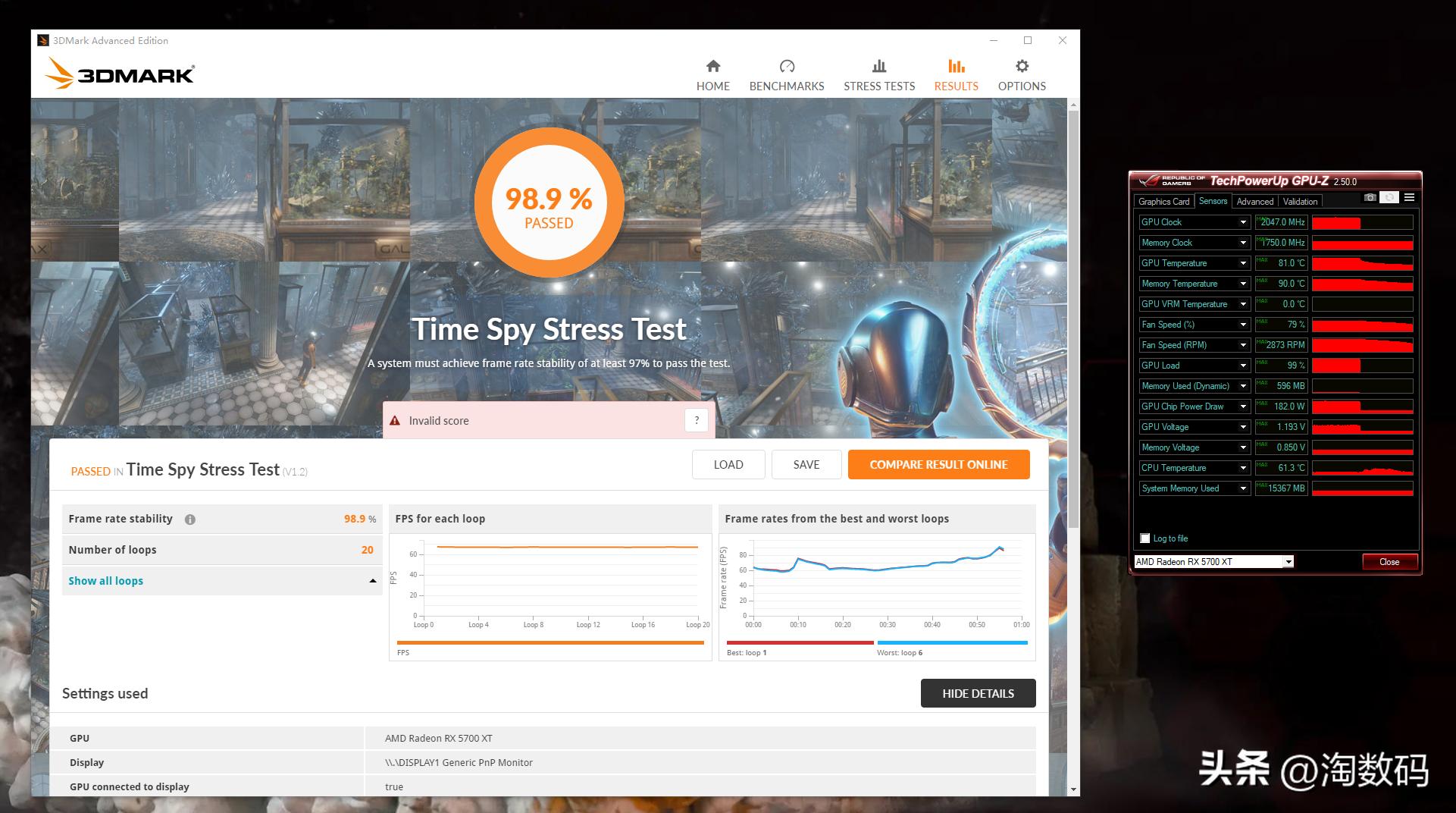Click the 3DMark logo in the header

pyautogui.click(x=120, y=74)
